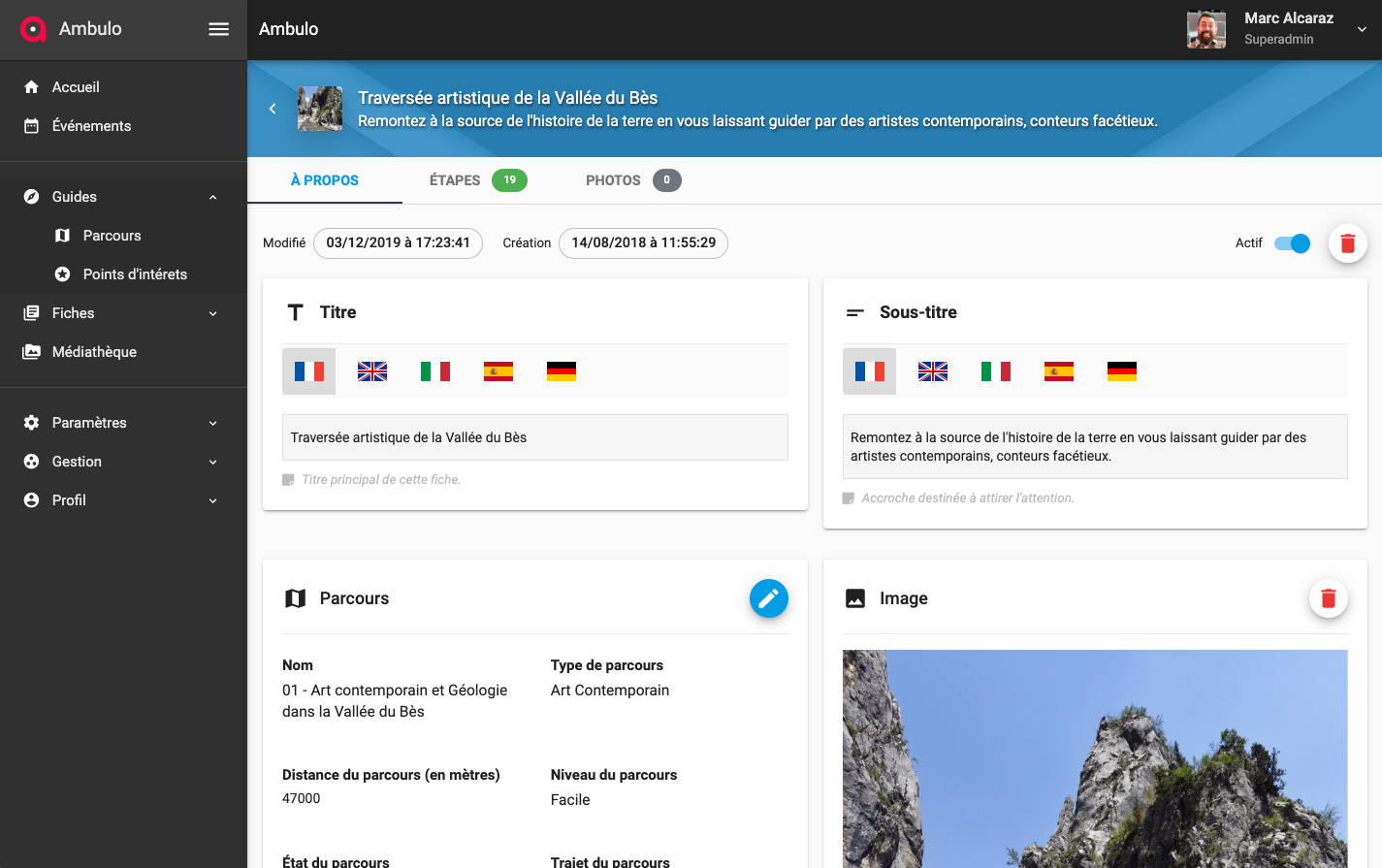Click the back arrow in banner
The width and height of the screenshot is (1382, 868).
click(273, 109)
